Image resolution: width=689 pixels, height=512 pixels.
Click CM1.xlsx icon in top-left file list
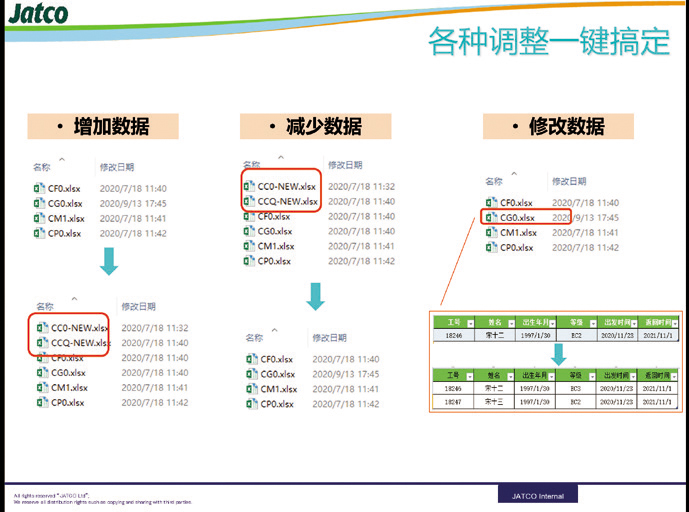(39, 218)
